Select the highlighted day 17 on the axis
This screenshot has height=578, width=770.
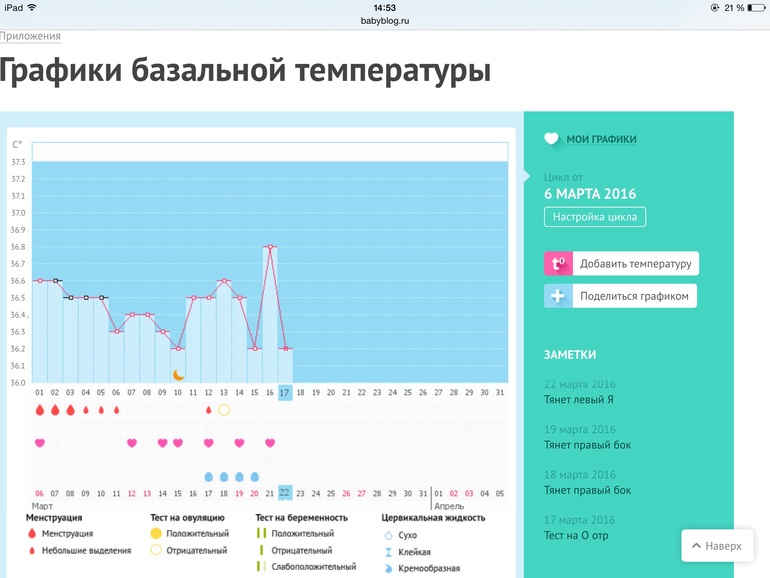click(x=285, y=393)
